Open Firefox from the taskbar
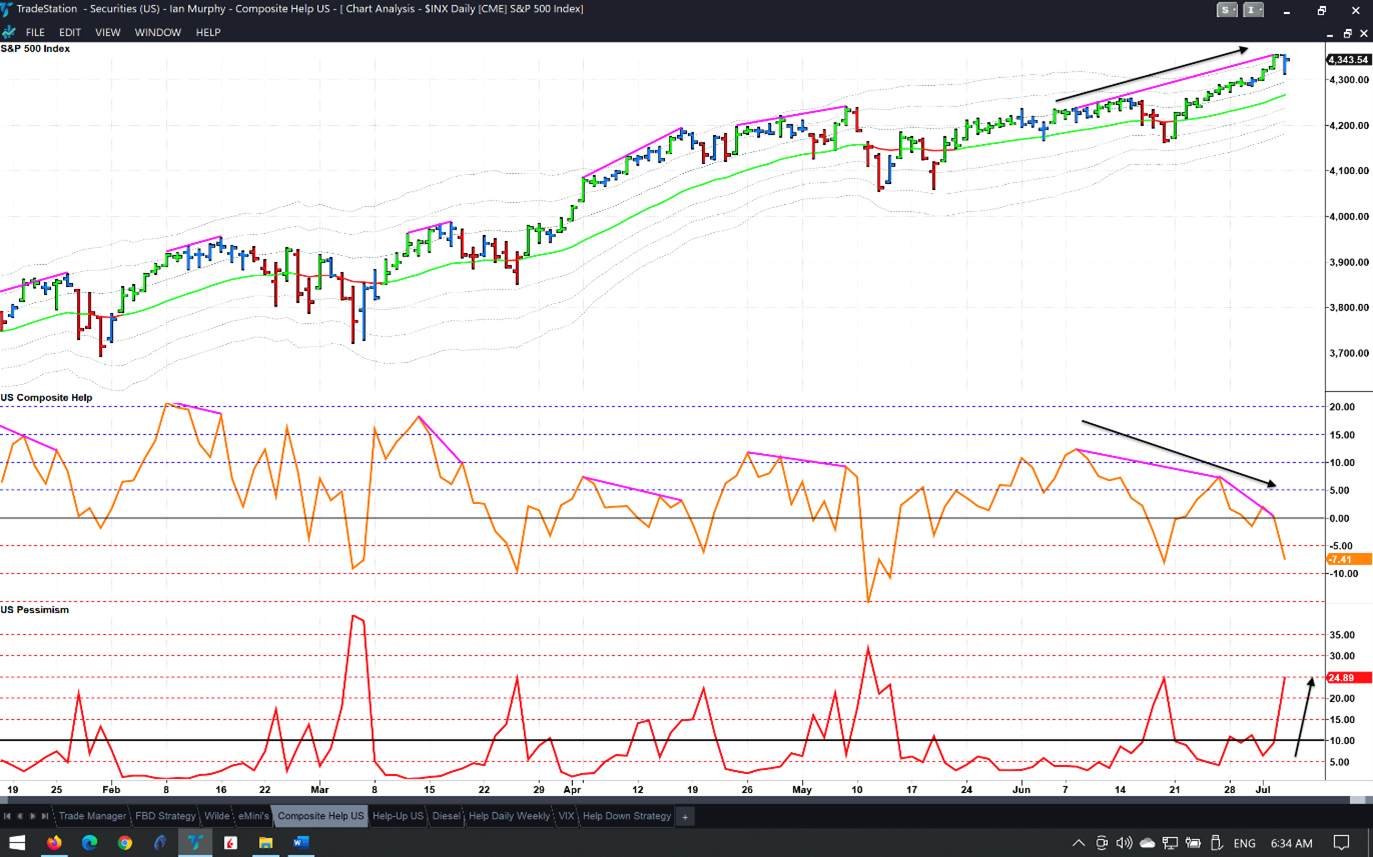The height and width of the screenshot is (857, 1373). pyautogui.click(x=54, y=843)
